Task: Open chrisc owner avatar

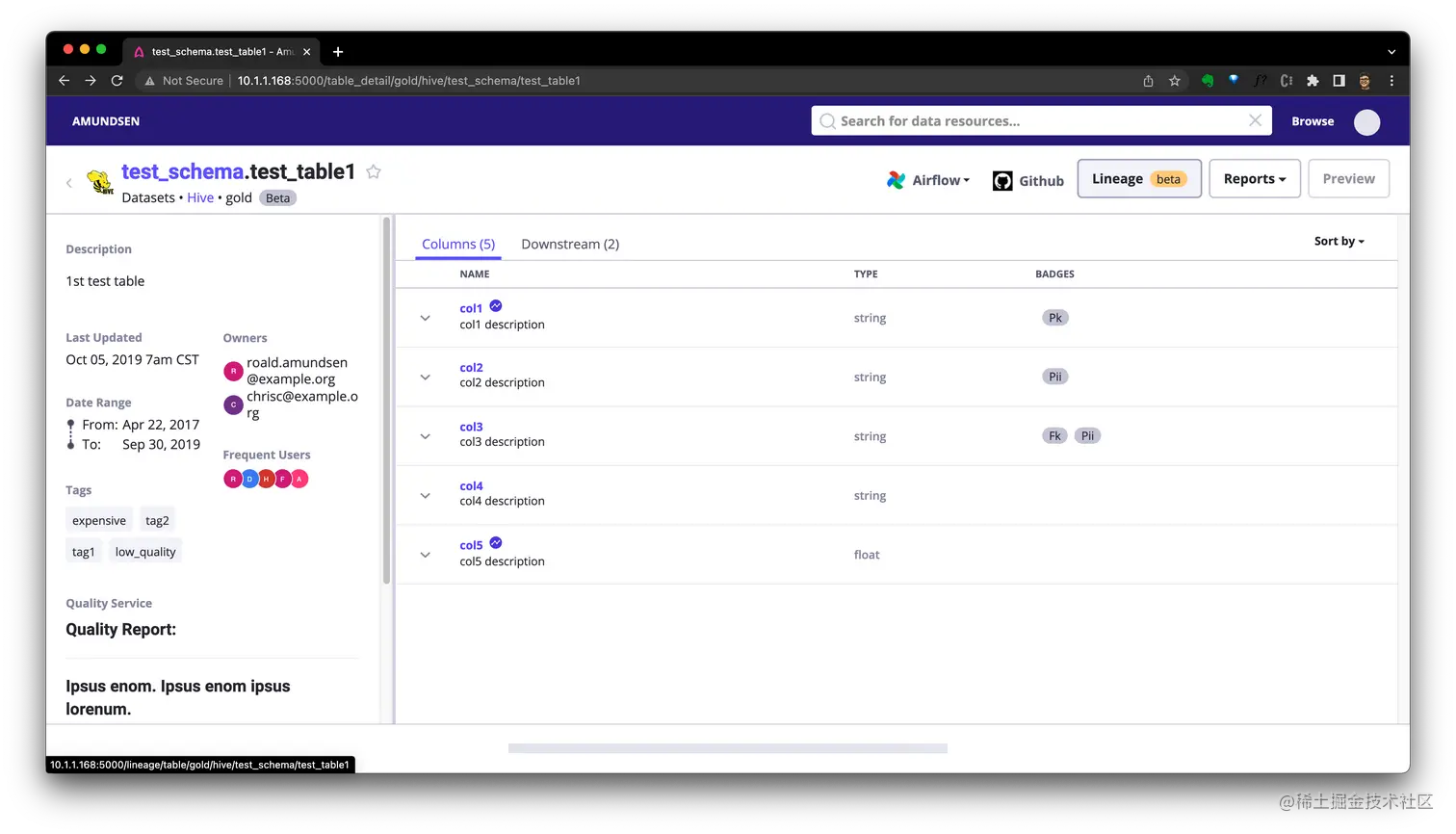Action: 233,404
